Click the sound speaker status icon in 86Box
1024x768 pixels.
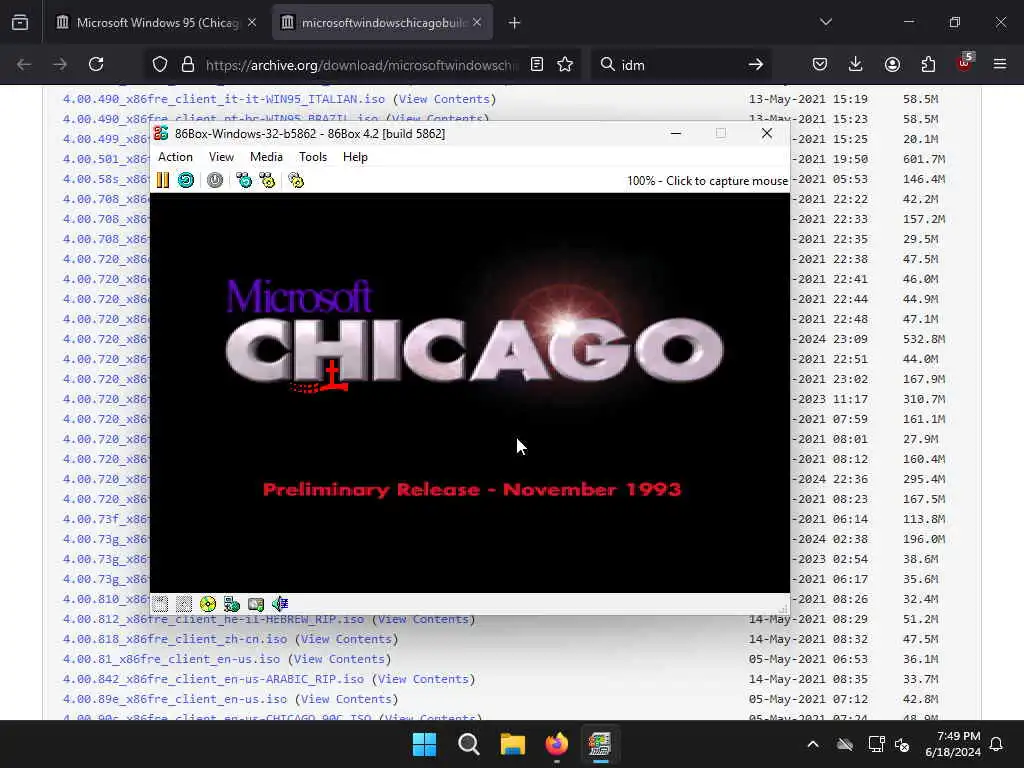click(280, 604)
